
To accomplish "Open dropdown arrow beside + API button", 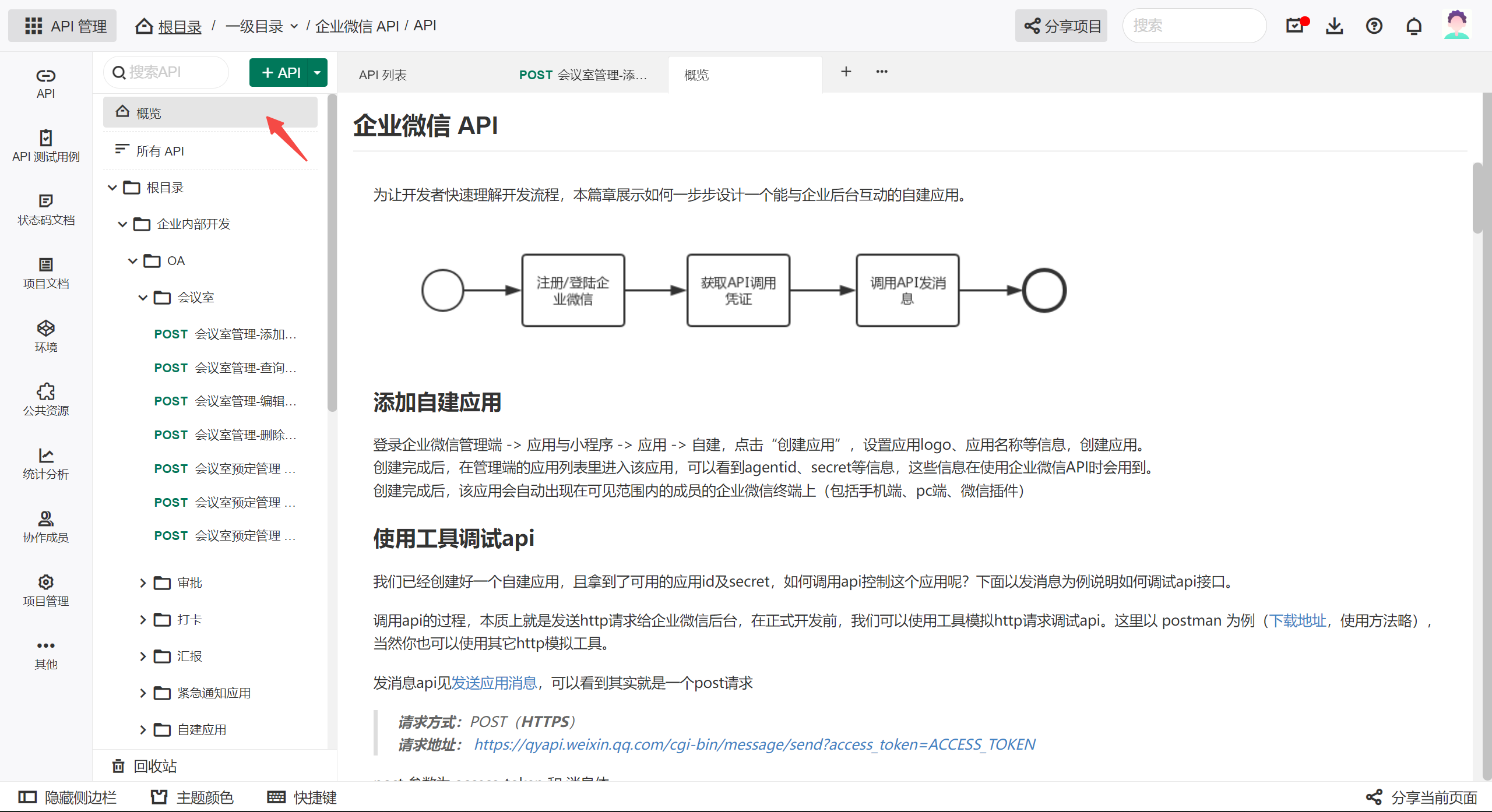I will [317, 73].
